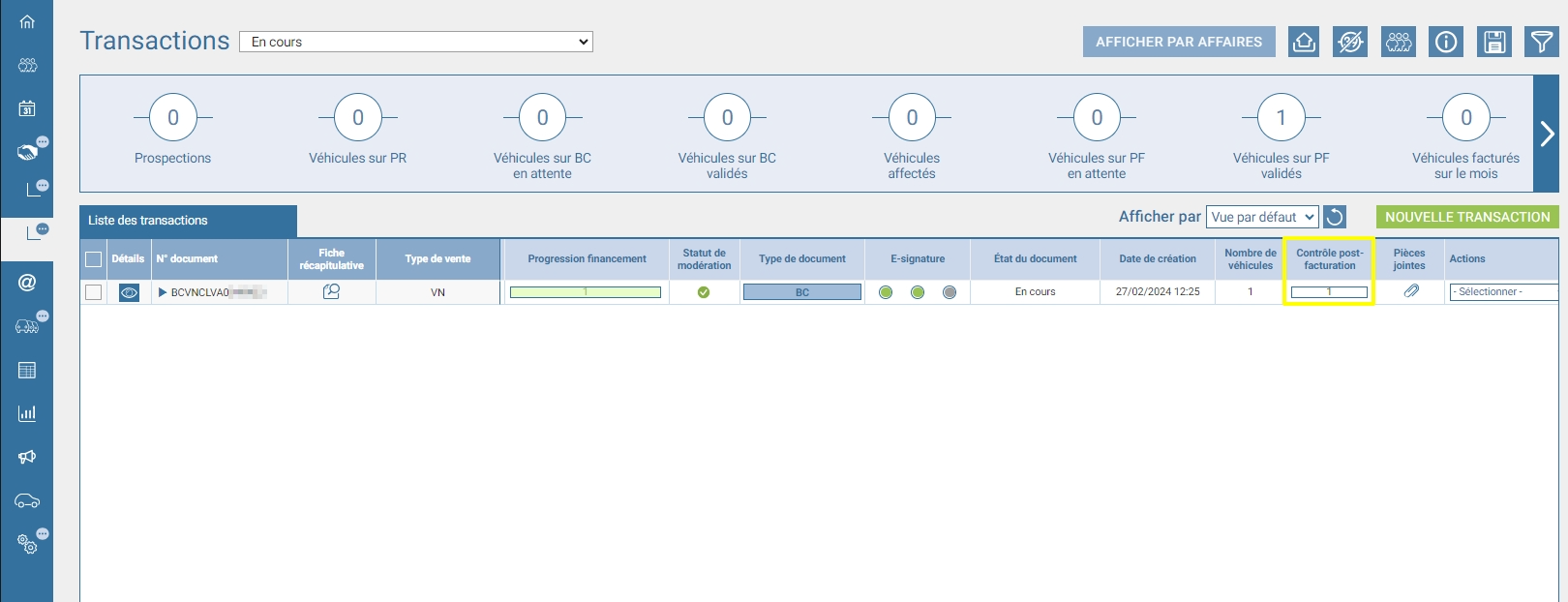Click the E-signature column header

[x=918, y=259]
